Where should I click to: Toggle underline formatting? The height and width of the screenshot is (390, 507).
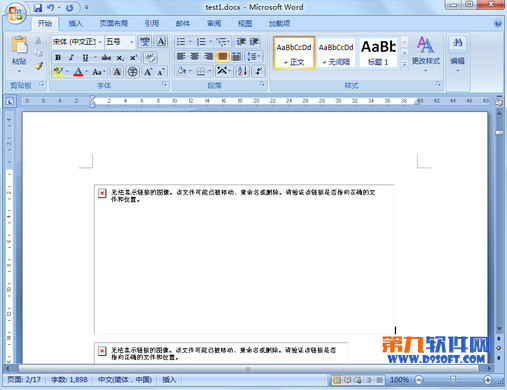click(85, 57)
